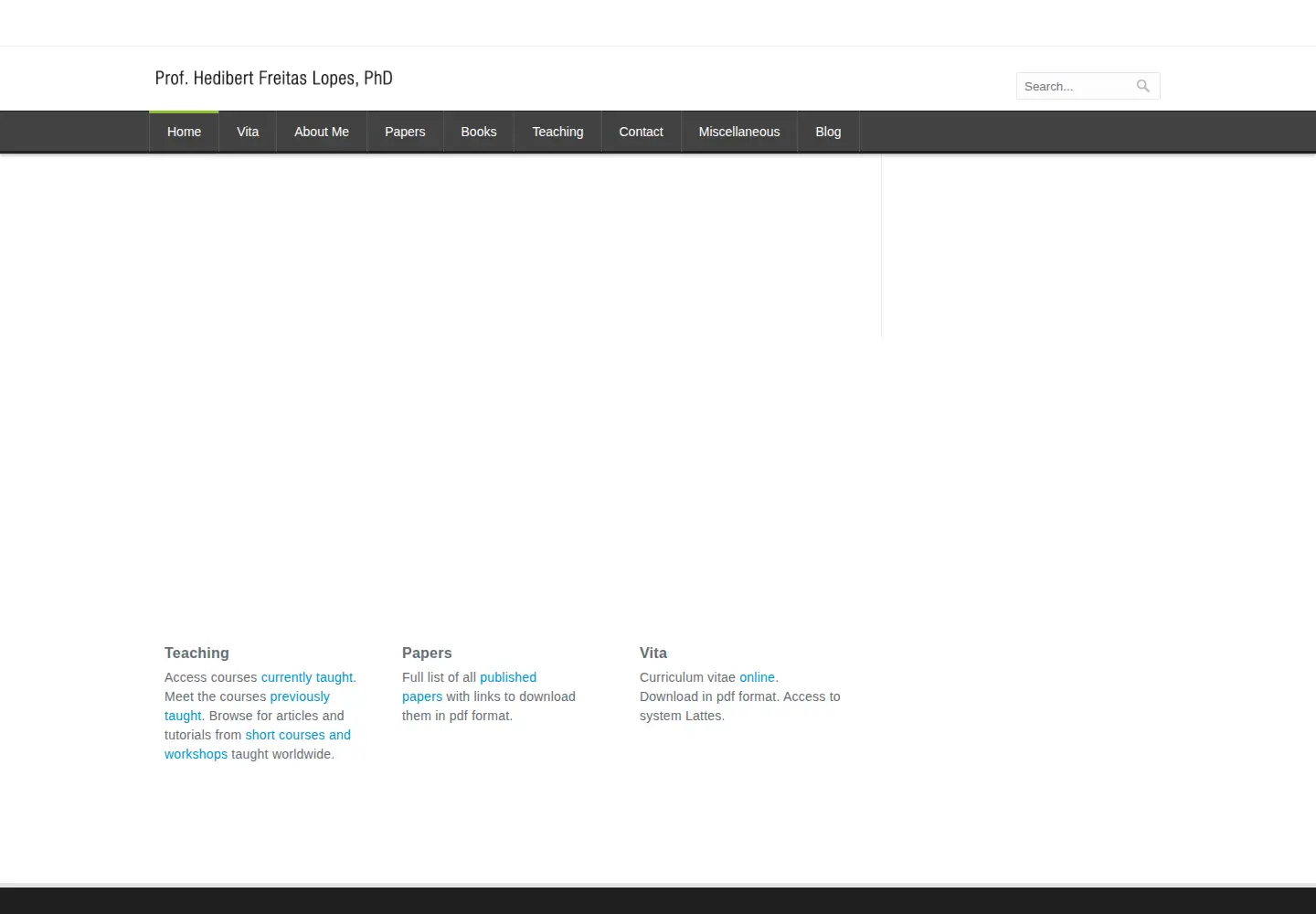Open the Home menu item
Viewport: 1316px width, 914px height.
click(x=184, y=132)
